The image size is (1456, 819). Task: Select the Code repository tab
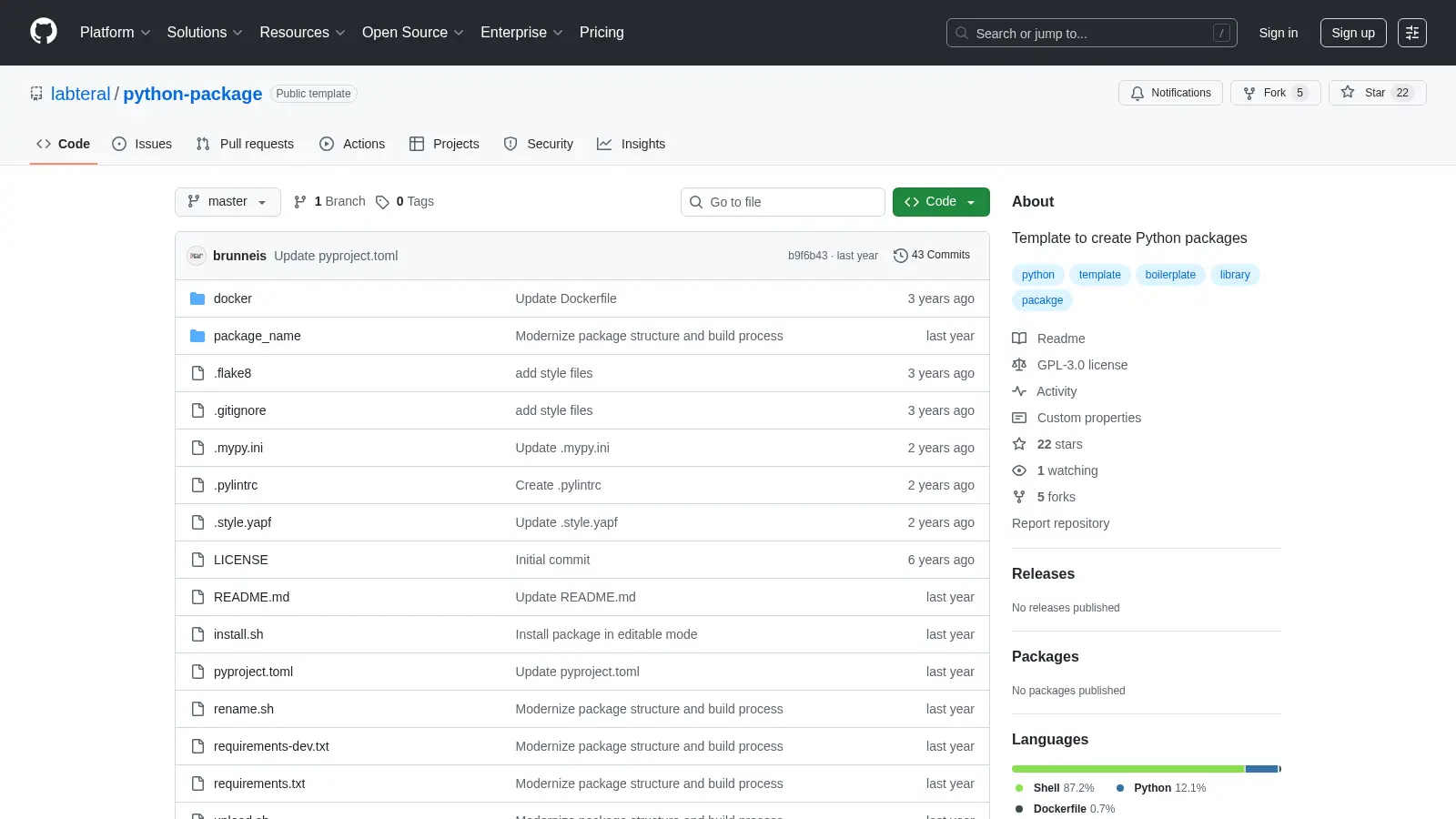tap(64, 144)
